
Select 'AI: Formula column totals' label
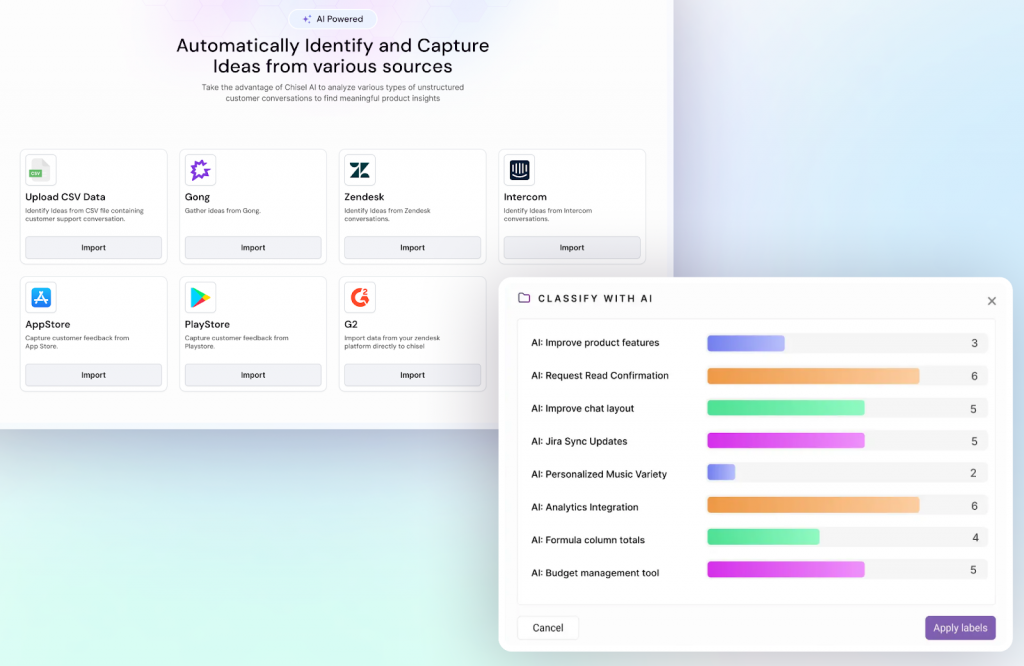(588, 540)
